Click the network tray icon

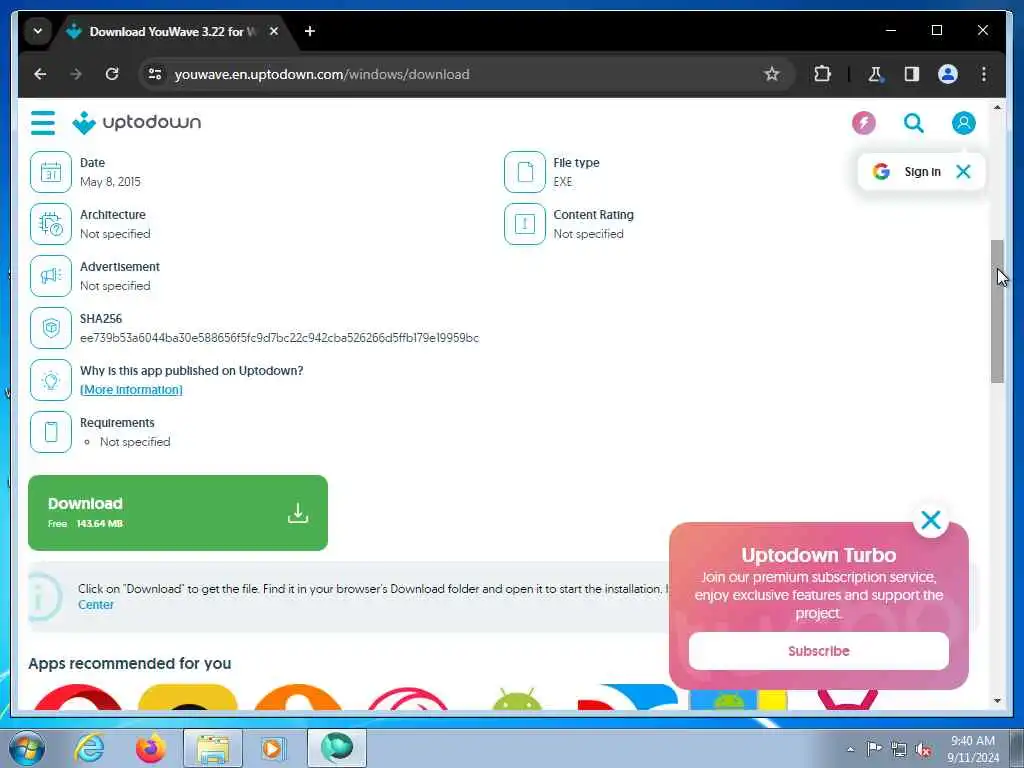[899, 750]
